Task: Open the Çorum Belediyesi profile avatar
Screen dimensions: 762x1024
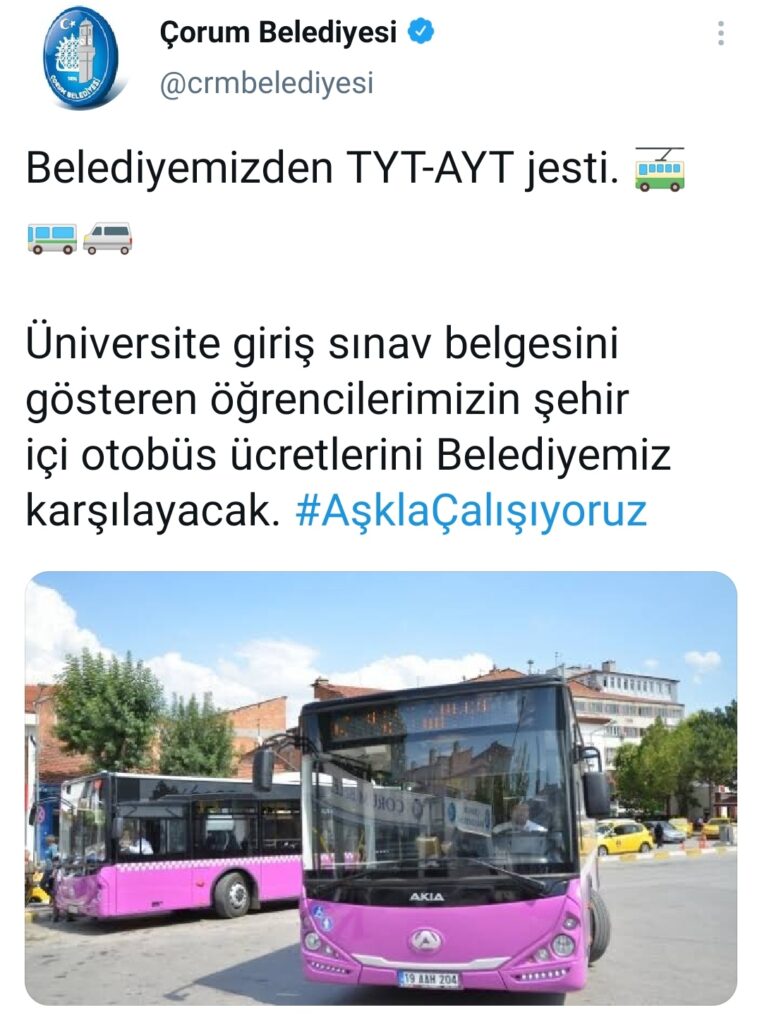Action: [81, 58]
